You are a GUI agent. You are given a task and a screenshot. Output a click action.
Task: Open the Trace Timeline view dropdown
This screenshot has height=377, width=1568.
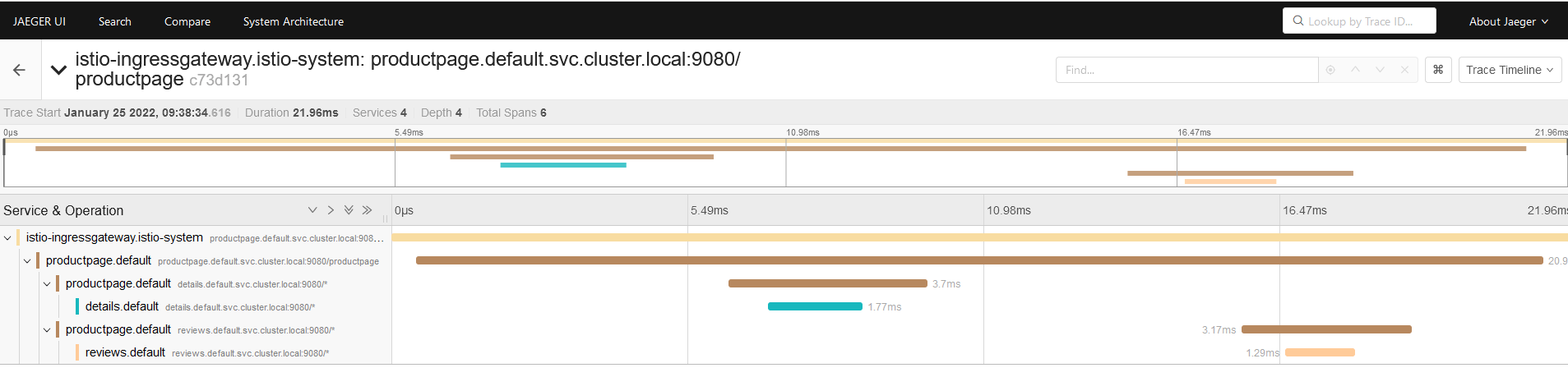[x=1510, y=70]
